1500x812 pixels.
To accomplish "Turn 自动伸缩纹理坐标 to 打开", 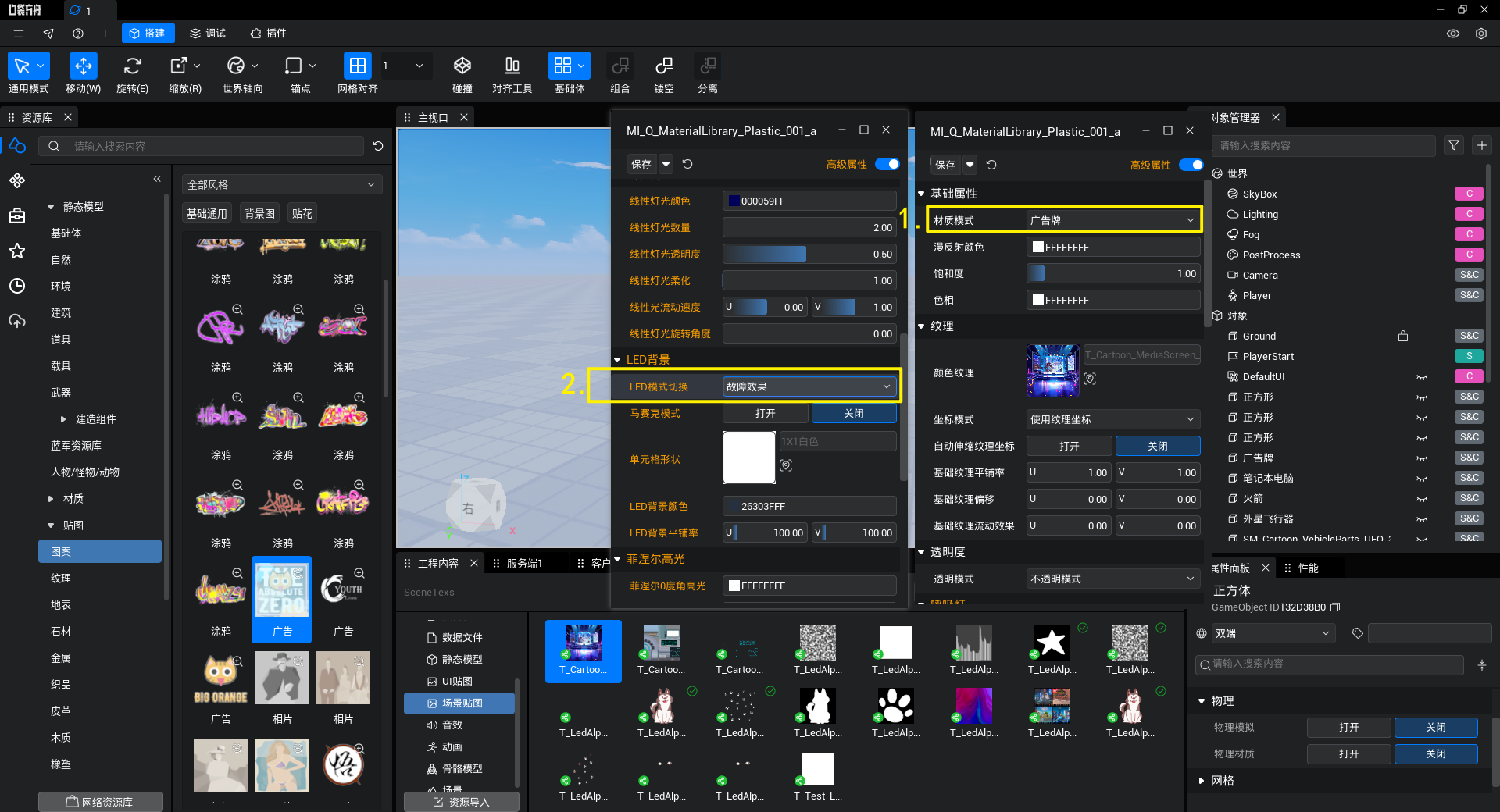I will click(x=1069, y=446).
